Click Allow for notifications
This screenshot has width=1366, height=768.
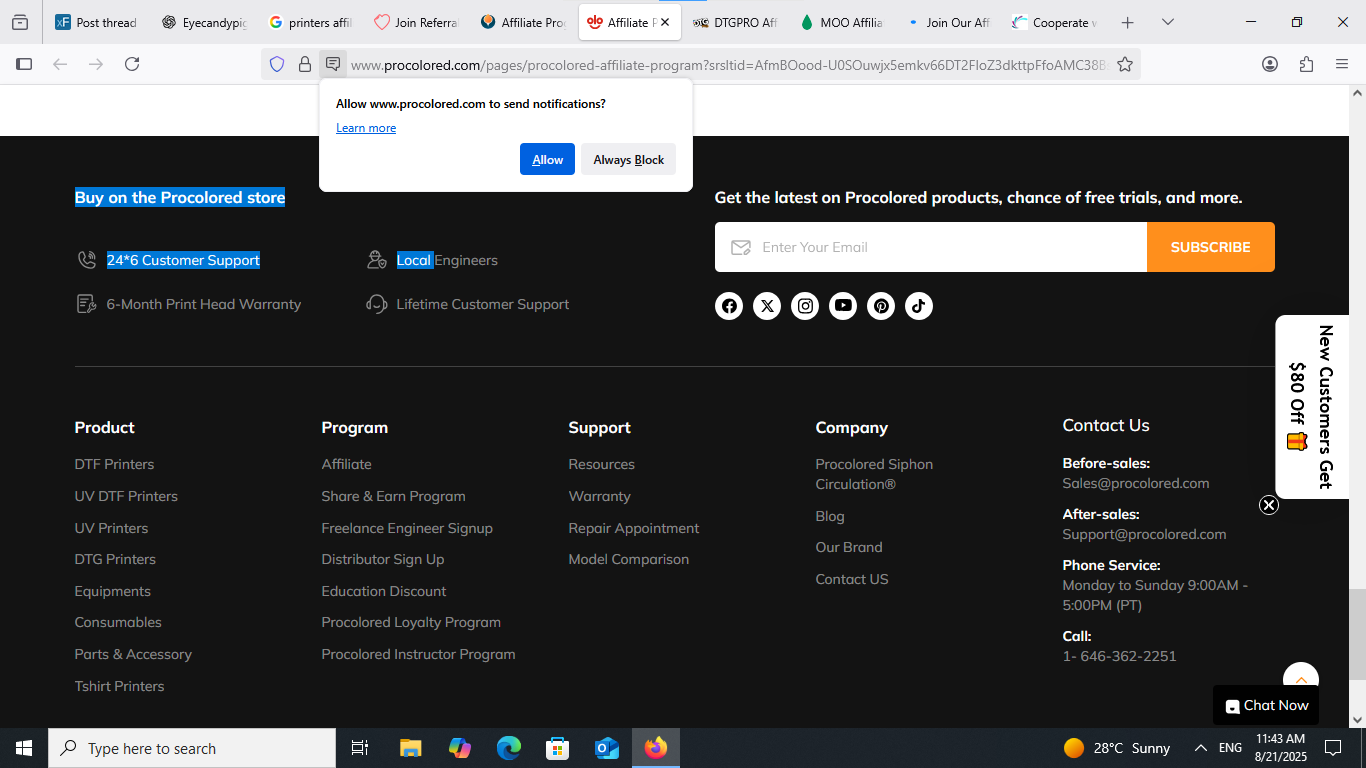(x=547, y=160)
